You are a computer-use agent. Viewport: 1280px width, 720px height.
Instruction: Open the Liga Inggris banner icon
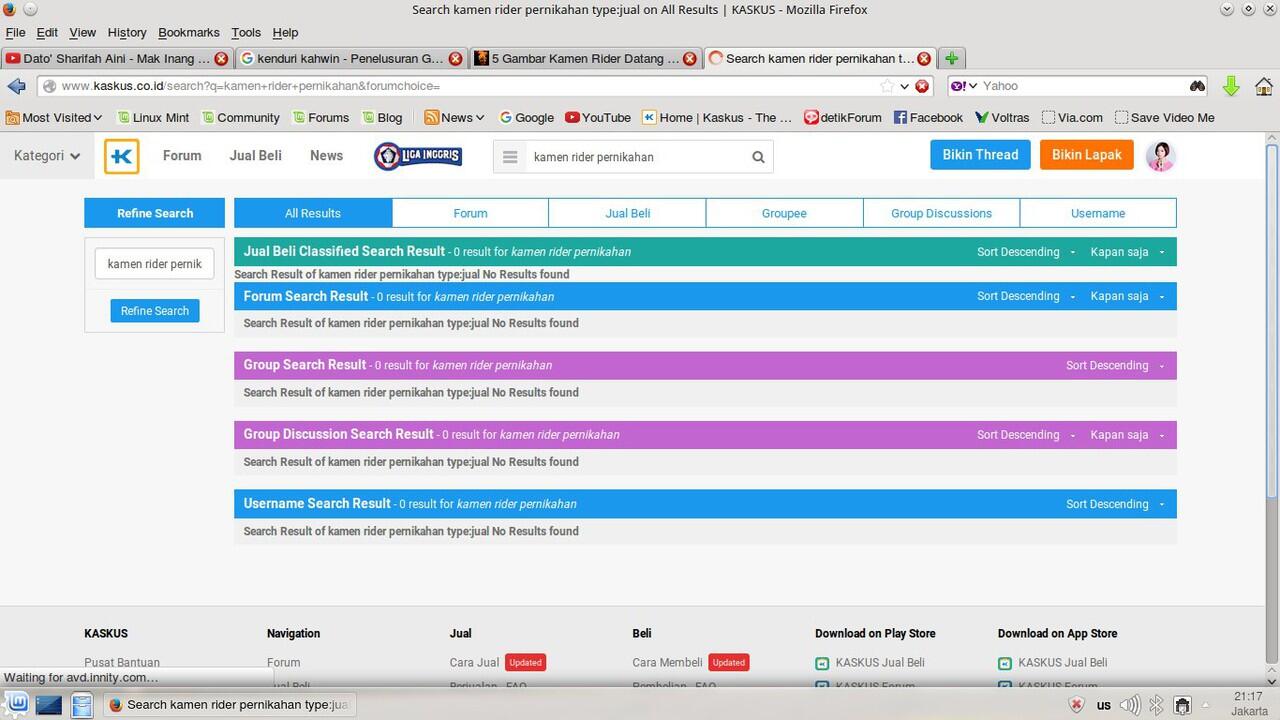tap(417, 156)
